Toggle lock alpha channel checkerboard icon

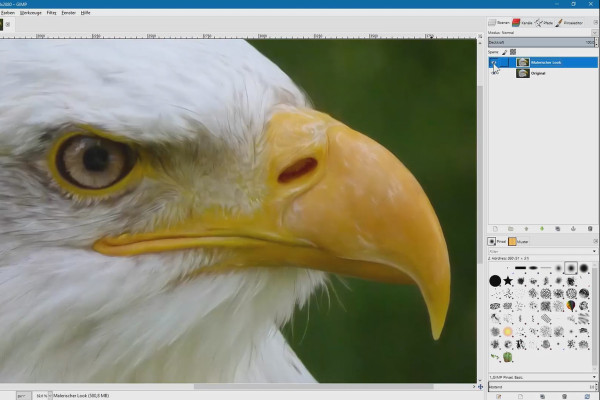[x=513, y=52]
